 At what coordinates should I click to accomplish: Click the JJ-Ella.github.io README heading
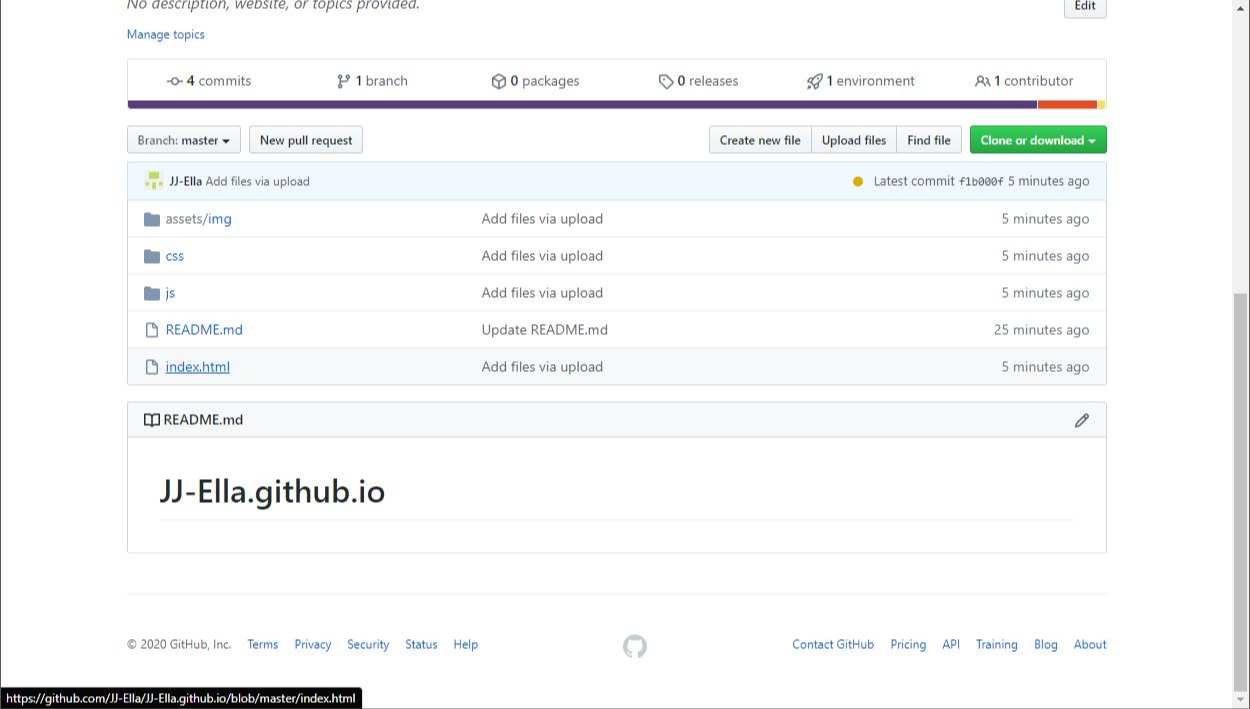272,491
